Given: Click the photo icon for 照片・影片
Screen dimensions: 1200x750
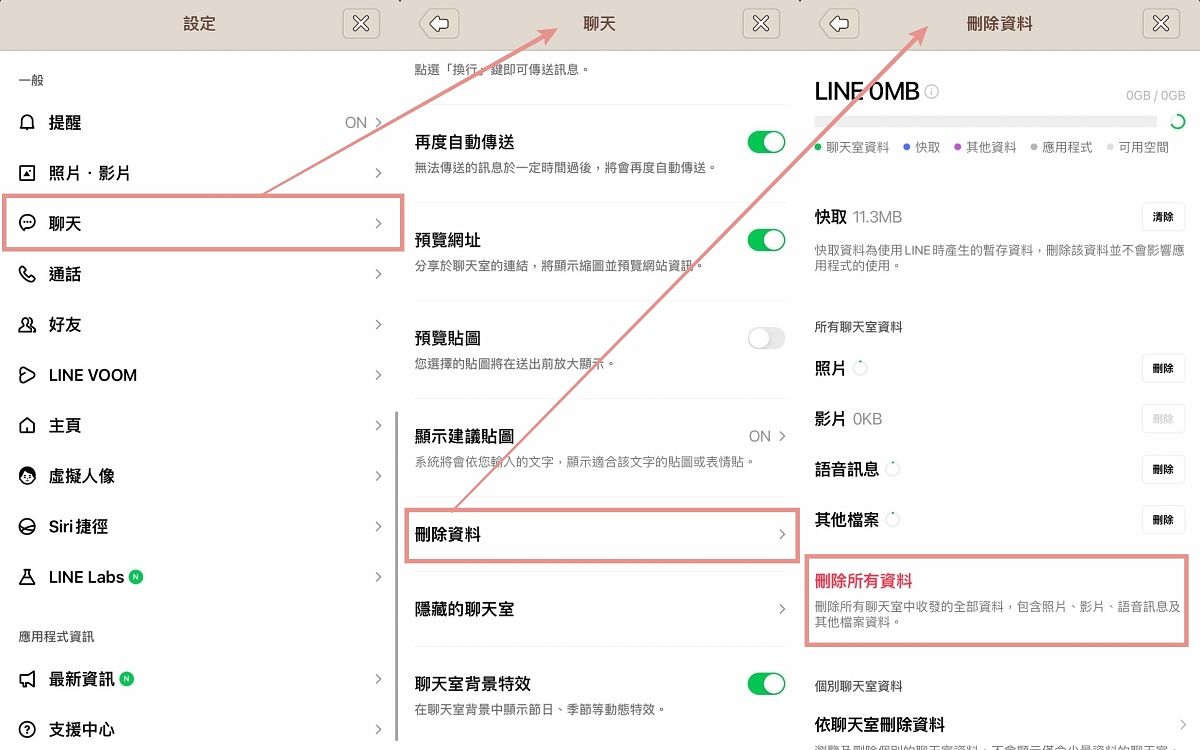Looking at the screenshot, I should point(27,173).
